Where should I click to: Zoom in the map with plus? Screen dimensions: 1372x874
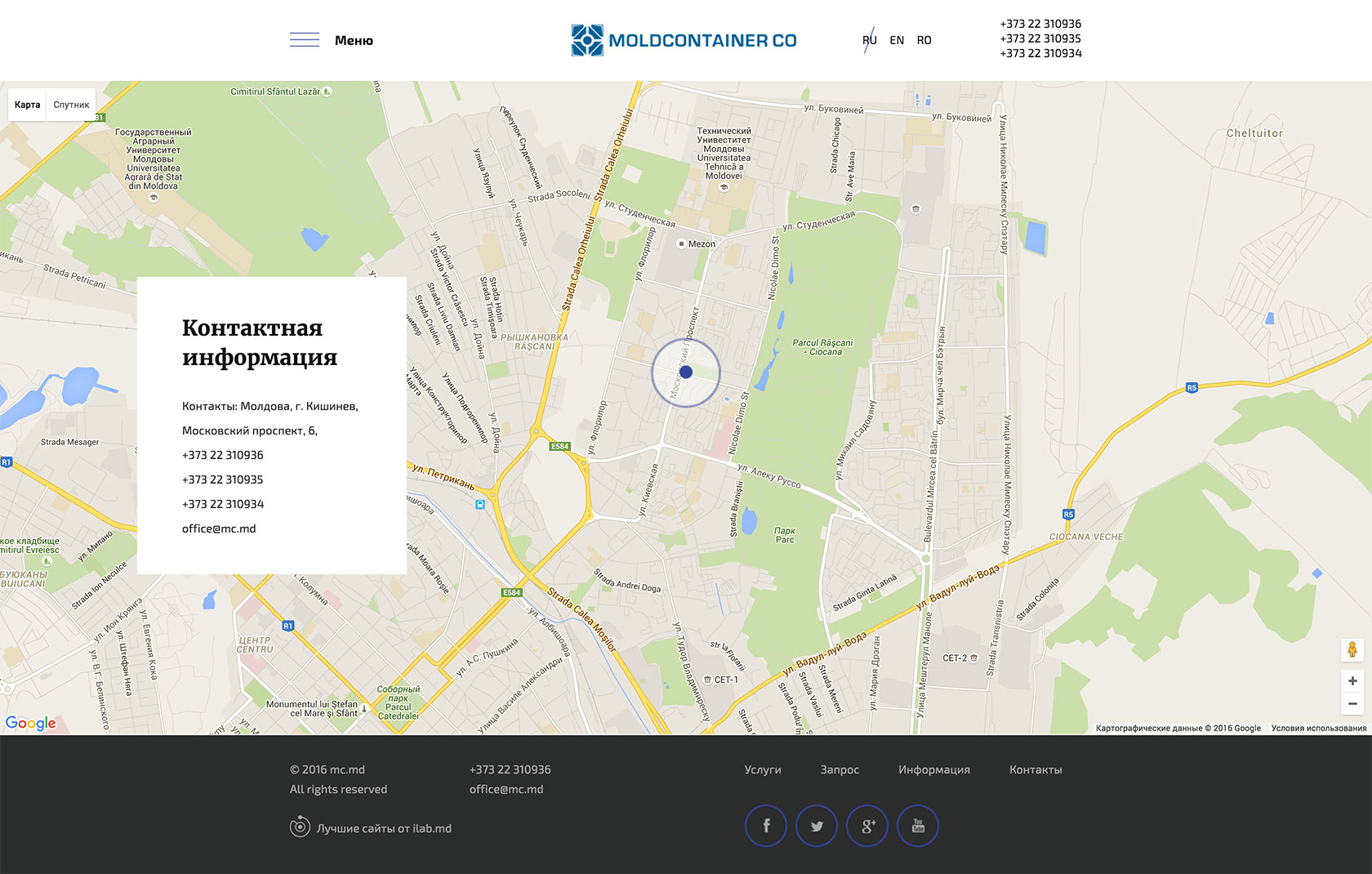point(1352,680)
